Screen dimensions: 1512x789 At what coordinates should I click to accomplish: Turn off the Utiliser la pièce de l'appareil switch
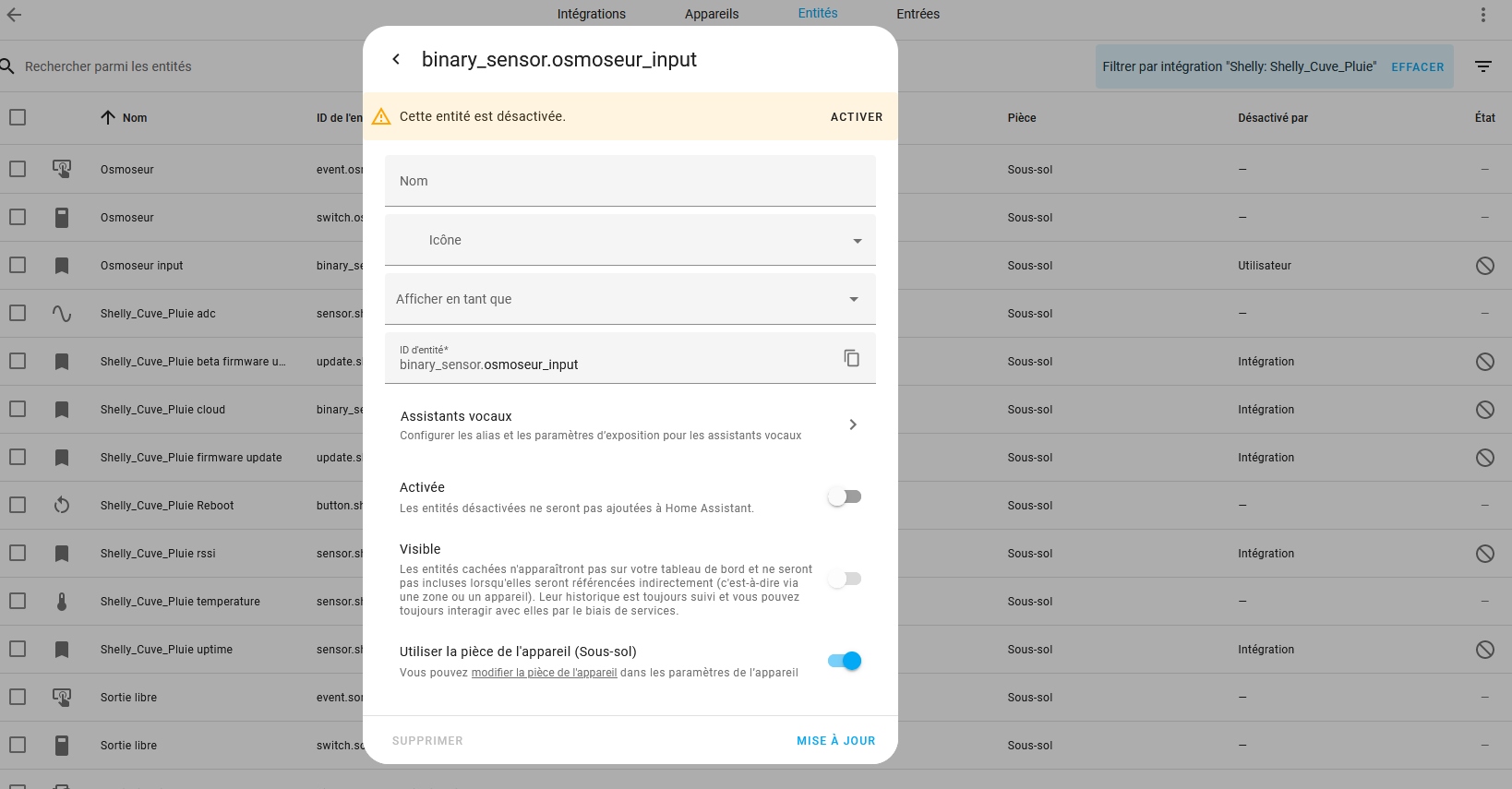845,661
